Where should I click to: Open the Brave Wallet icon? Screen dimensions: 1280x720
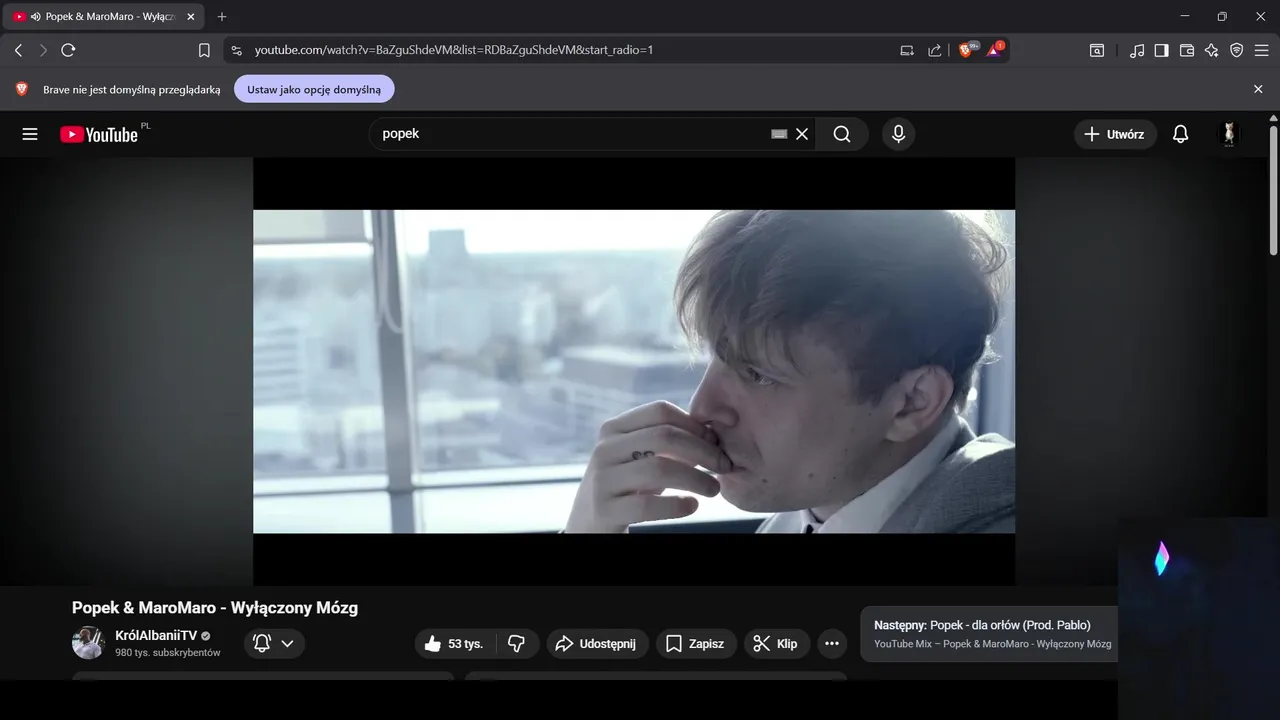point(1187,50)
